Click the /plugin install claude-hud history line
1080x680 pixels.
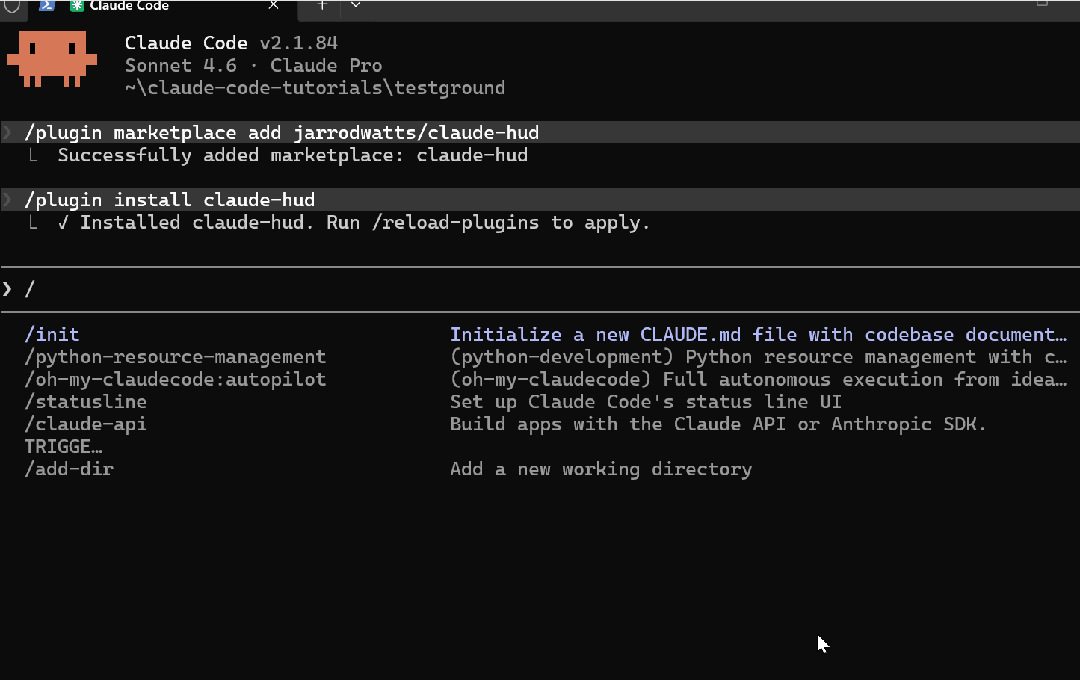point(170,200)
